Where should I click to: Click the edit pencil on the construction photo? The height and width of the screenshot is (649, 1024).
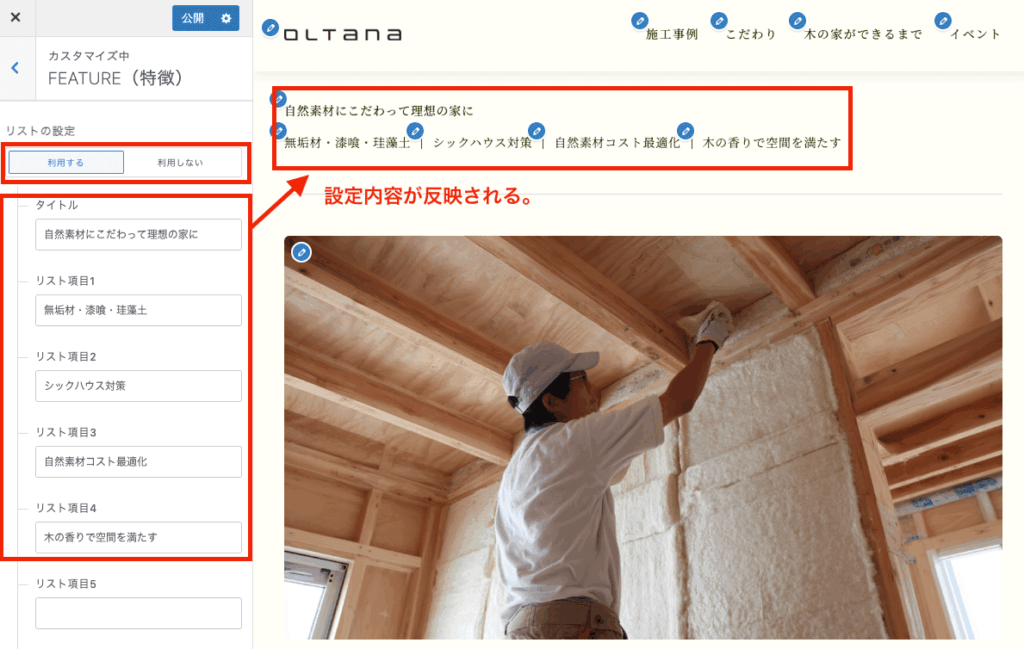[301, 252]
